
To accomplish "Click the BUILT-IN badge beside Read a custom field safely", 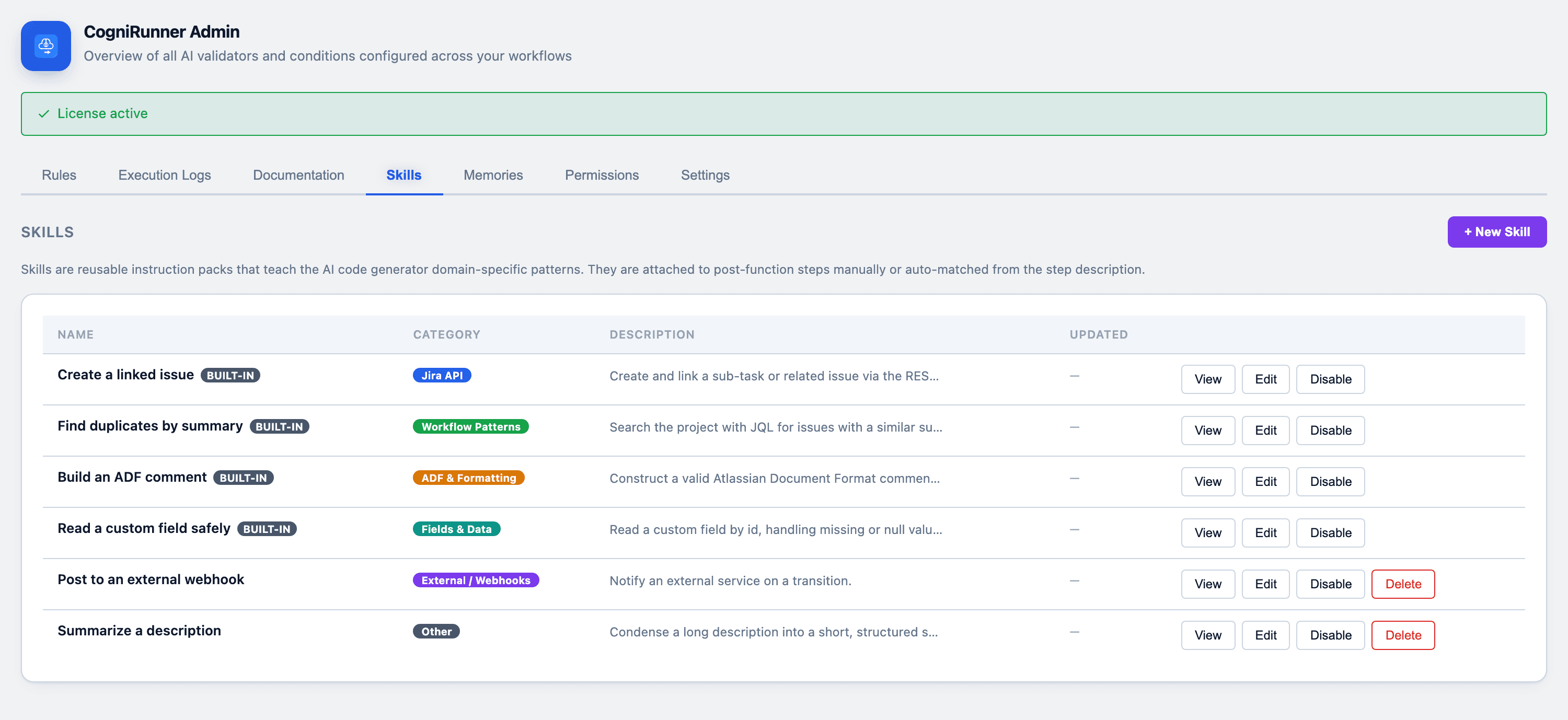I will click(x=267, y=529).
